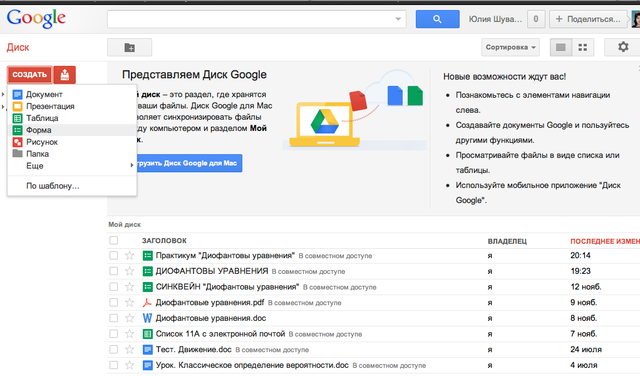The height and width of the screenshot is (376, 640).
Task: Click the blue search magnifier button
Action: pyautogui.click(x=437, y=19)
